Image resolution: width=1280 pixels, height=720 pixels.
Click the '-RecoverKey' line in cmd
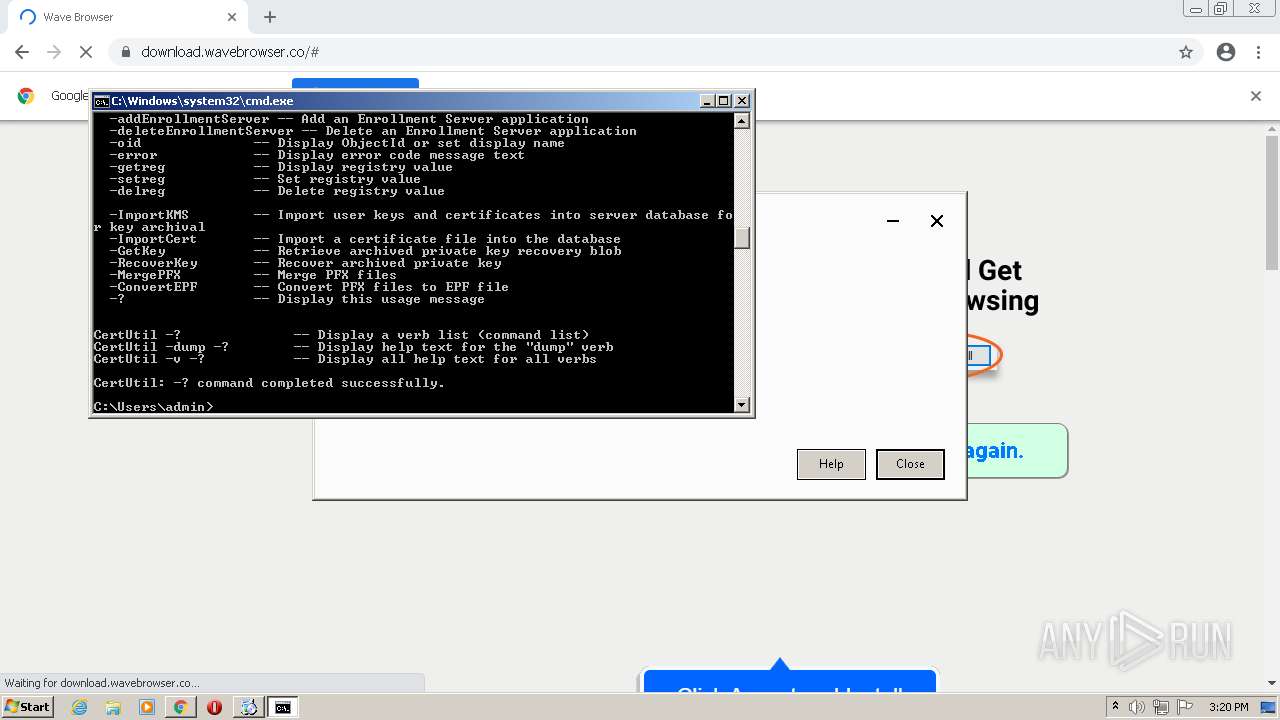(x=305, y=263)
